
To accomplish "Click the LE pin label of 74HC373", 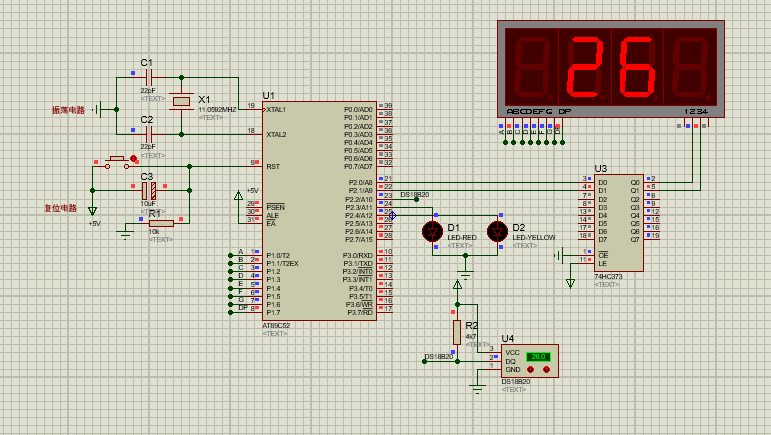I will click(602, 263).
